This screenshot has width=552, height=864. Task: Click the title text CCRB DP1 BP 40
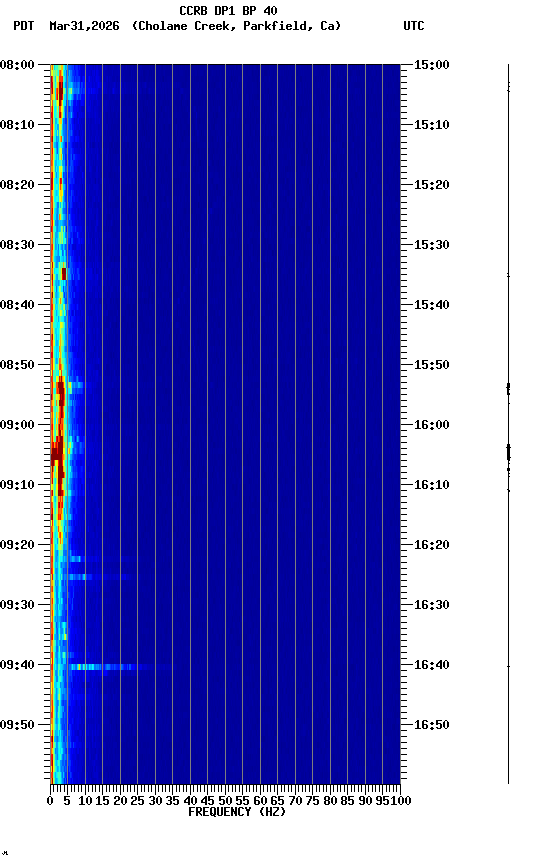pyautogui.click(x=228, y=10)
